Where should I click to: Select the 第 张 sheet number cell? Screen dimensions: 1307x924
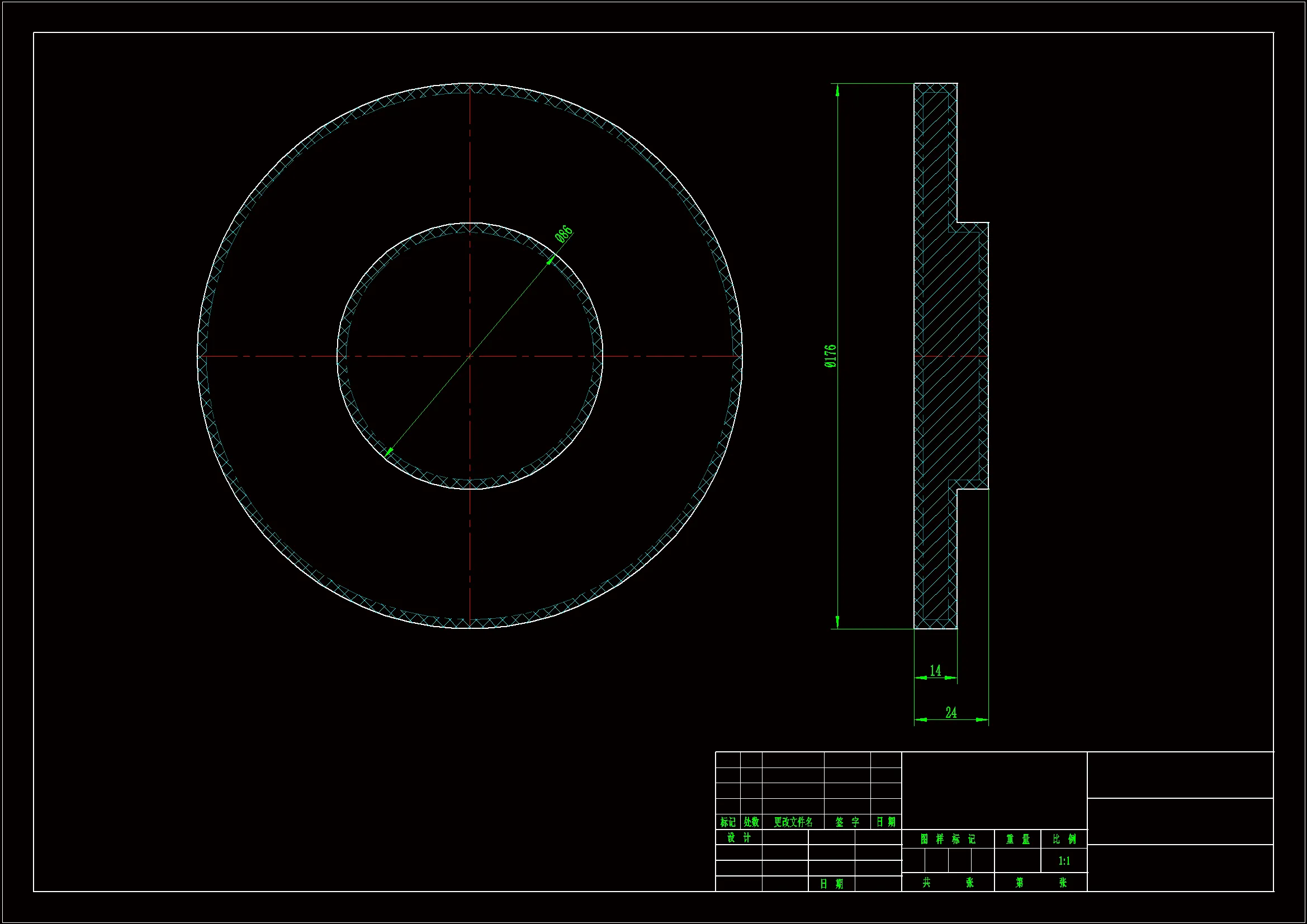coord(1040,883)
